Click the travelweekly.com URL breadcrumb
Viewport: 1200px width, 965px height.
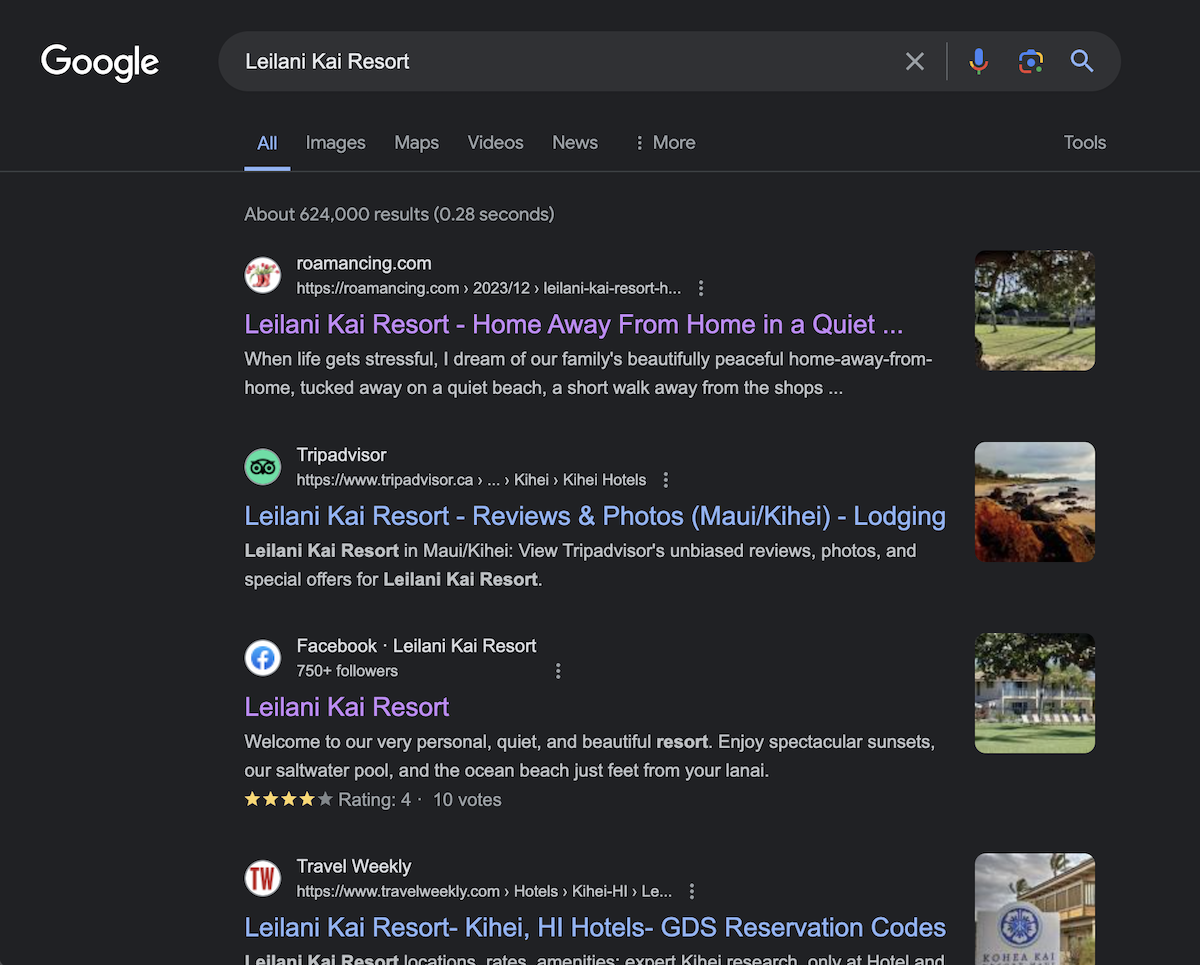coord(485,891)
